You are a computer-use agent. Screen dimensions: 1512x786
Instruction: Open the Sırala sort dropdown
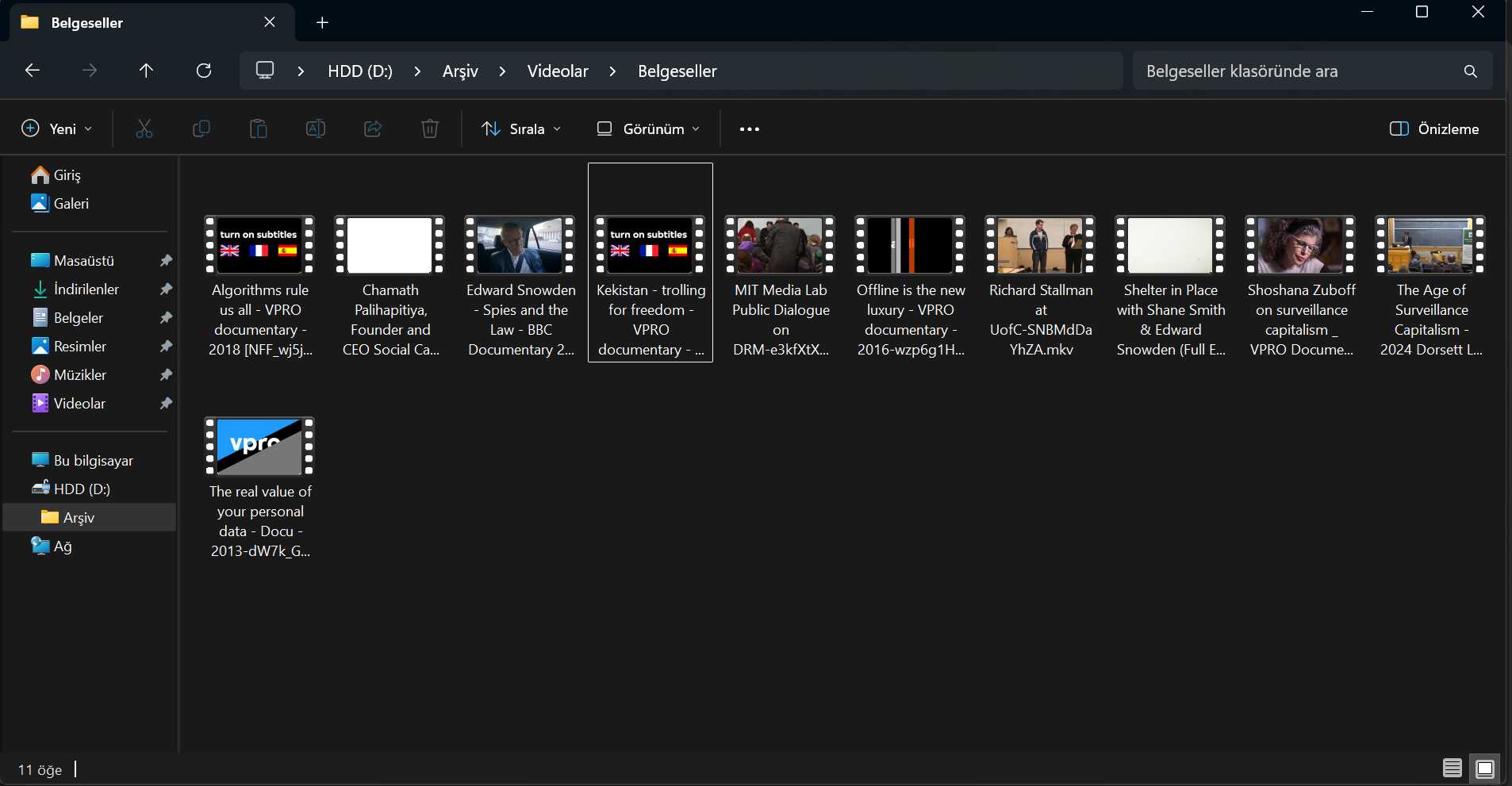tap(522, 128)
